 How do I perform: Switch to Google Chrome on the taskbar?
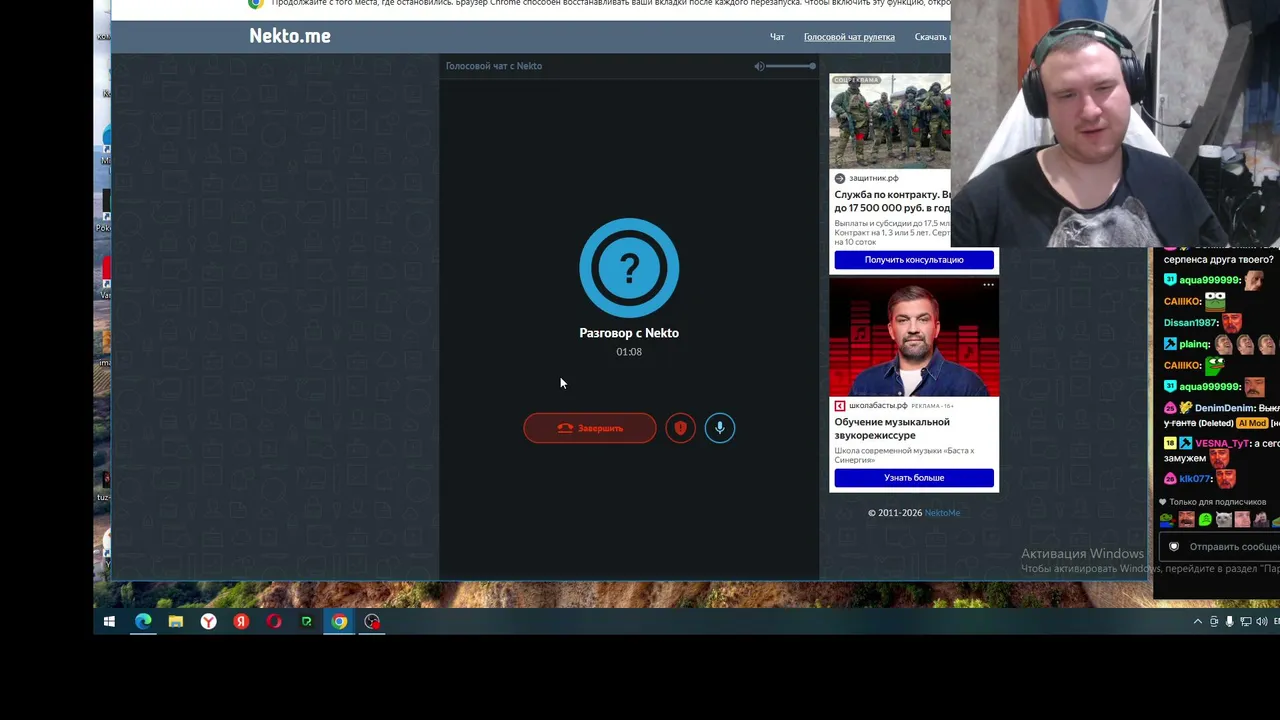coord(340,622)
